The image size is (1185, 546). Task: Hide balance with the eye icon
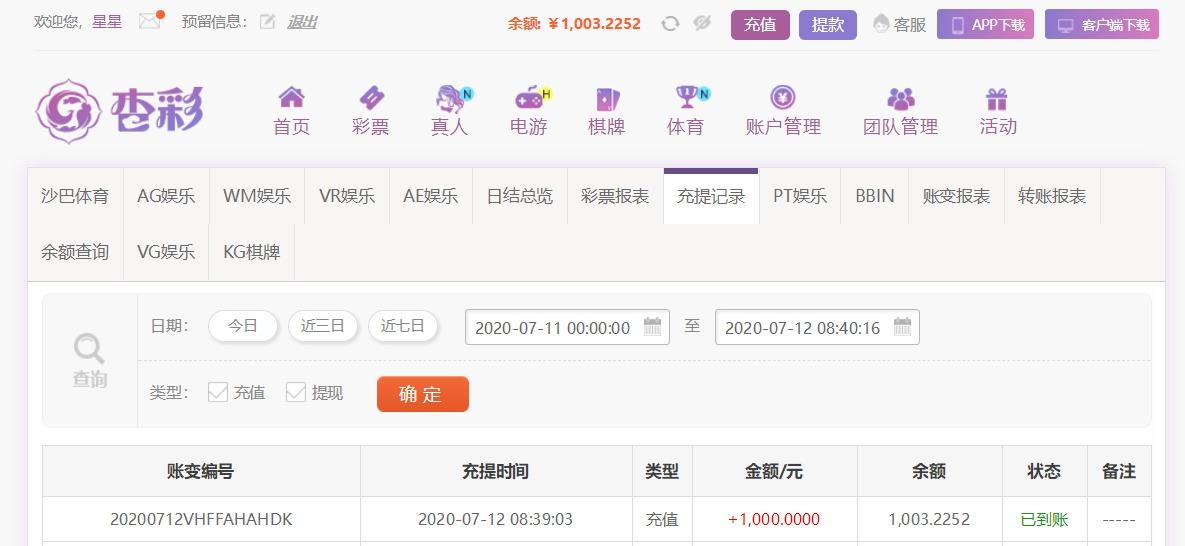[x=702, y=23]
